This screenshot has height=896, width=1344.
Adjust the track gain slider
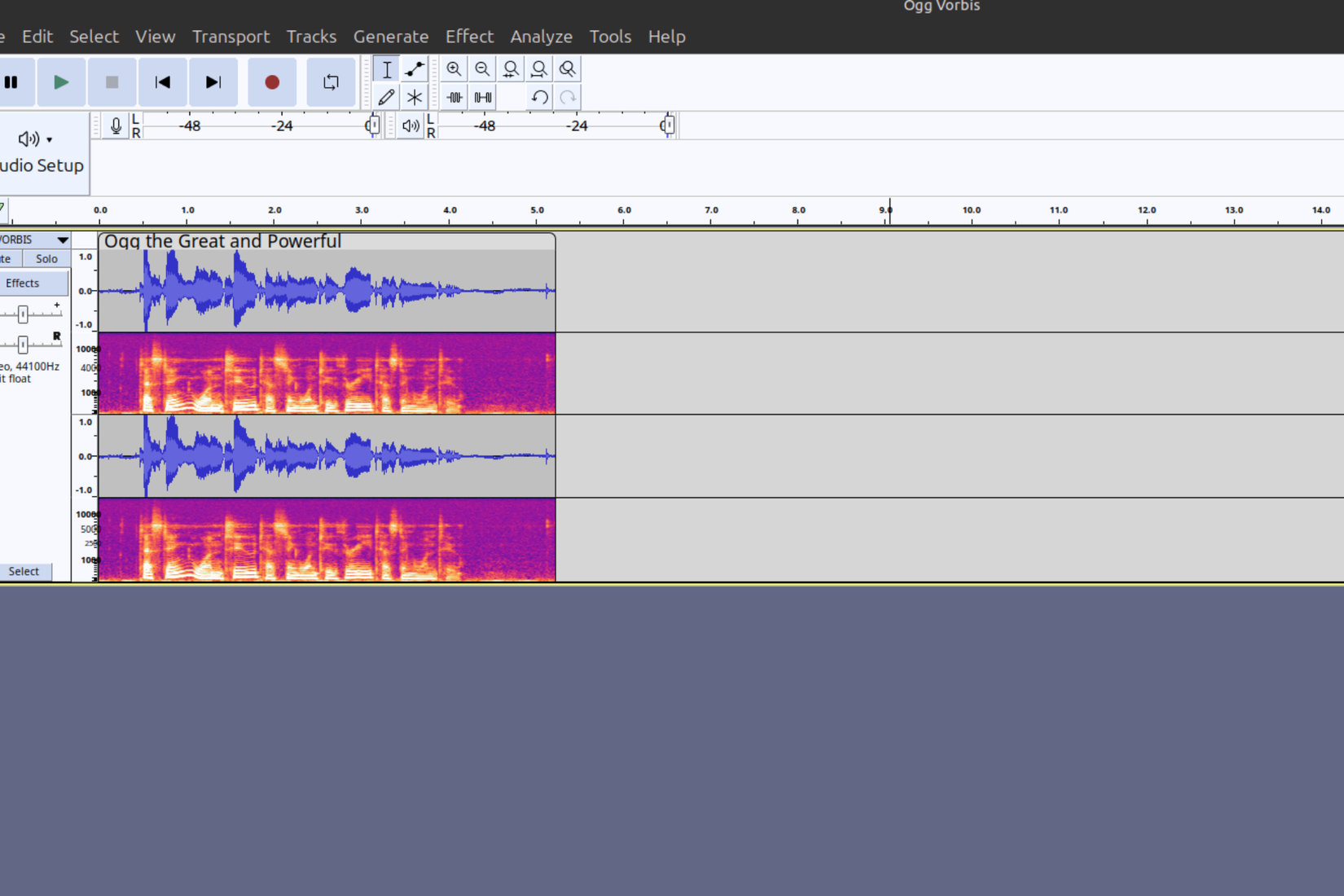tap(24, 314)
